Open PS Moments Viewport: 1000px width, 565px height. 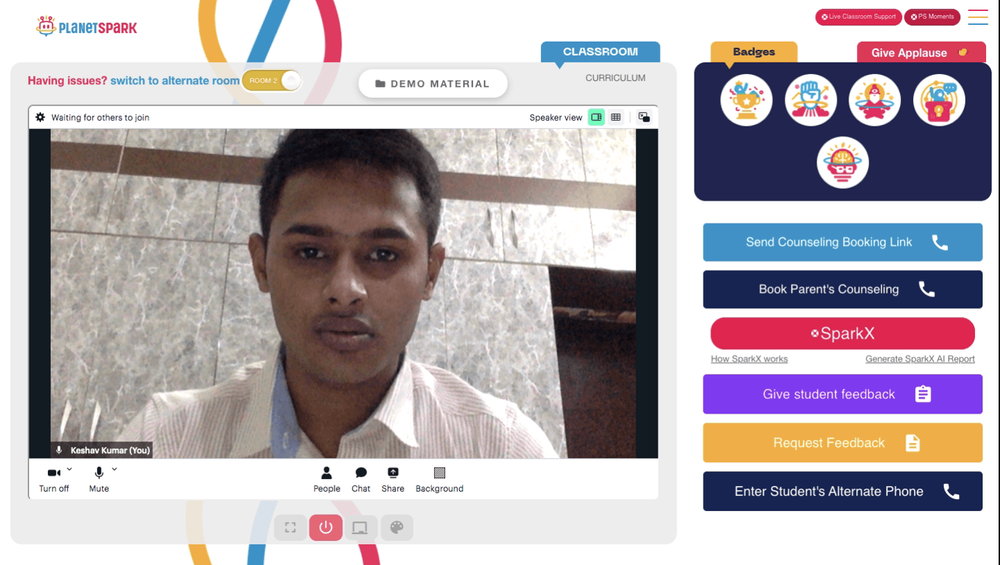click(x=932, y=17)
